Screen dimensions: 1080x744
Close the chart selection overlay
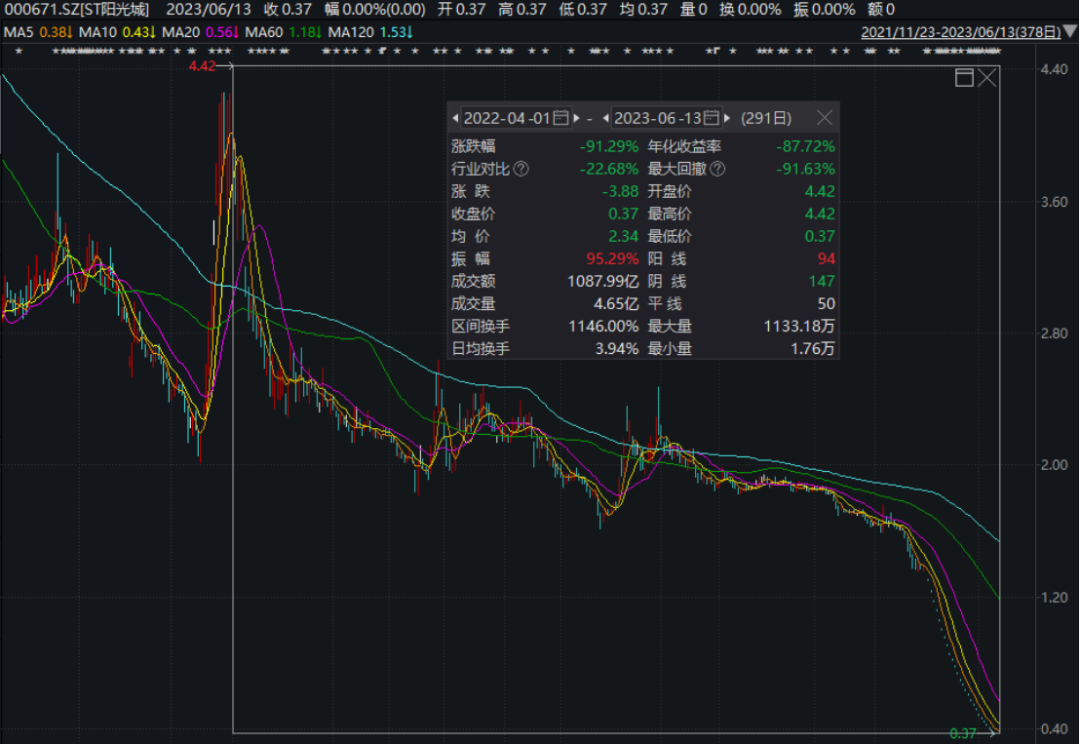point(988,78)
